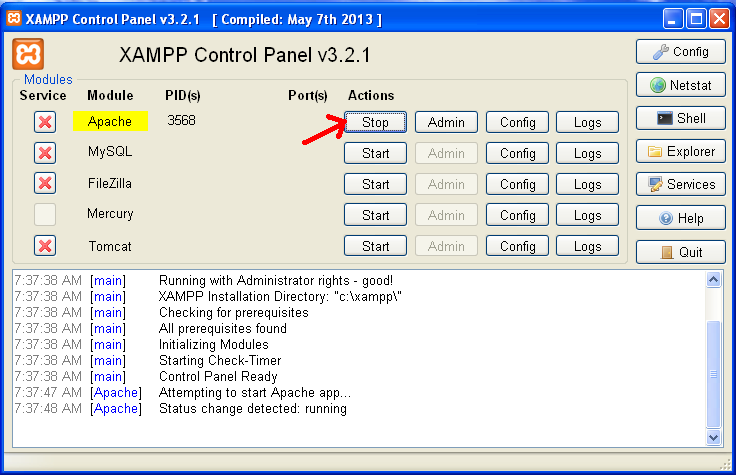Click Config button in Apache row
736x475 pixels.
517,122
